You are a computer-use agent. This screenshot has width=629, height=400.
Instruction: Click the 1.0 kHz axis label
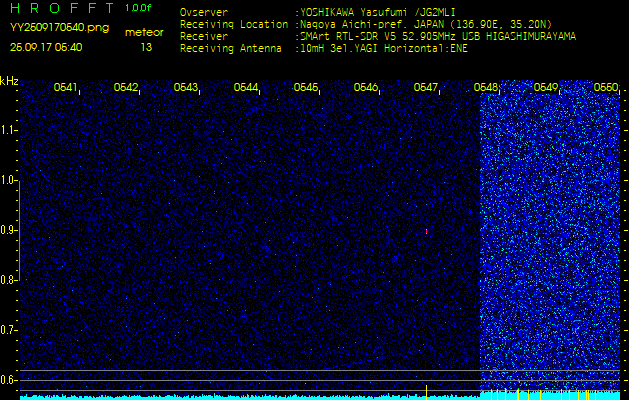click(x=8, y=181)
